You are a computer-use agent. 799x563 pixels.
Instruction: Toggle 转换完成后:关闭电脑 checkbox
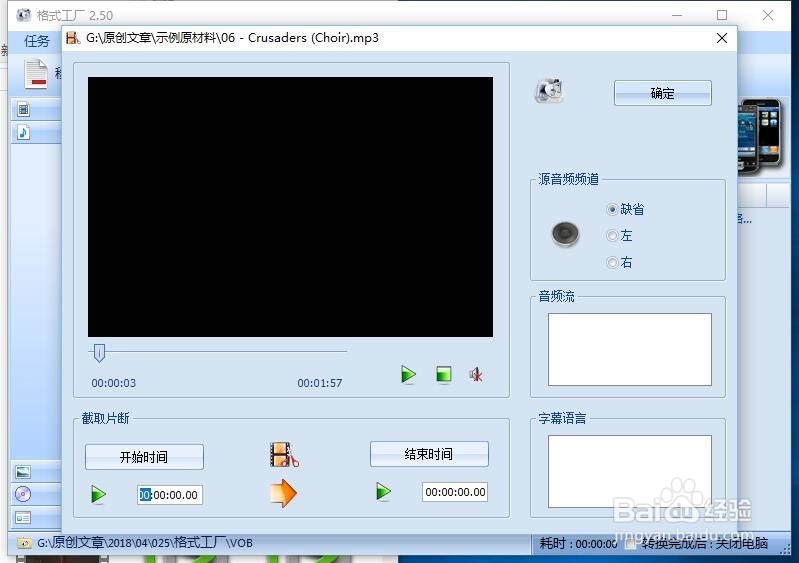coord(631,544)
